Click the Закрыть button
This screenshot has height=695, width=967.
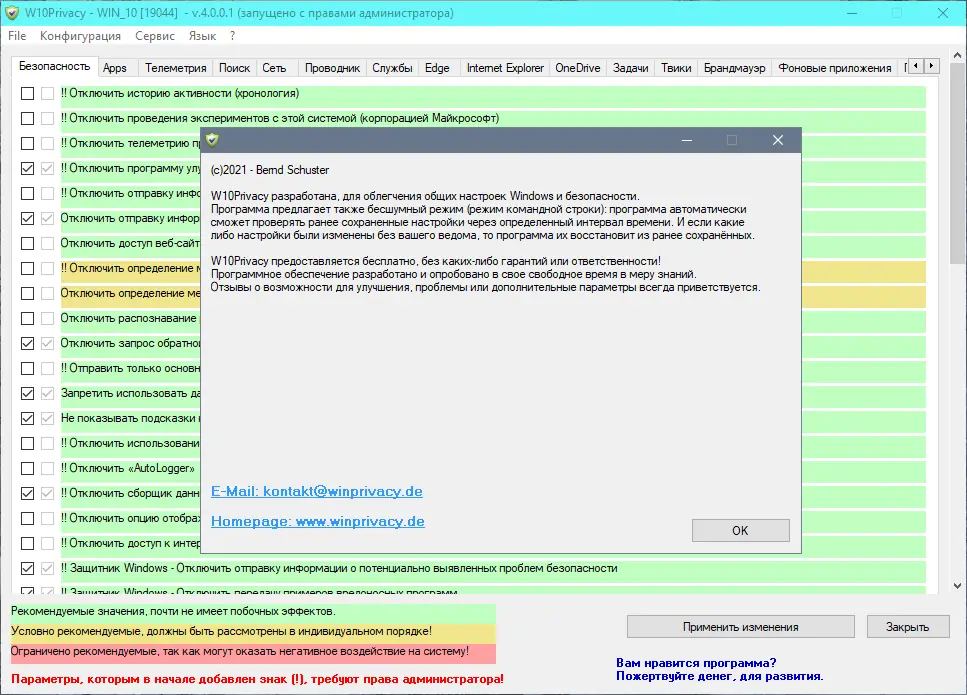[908, 627]
